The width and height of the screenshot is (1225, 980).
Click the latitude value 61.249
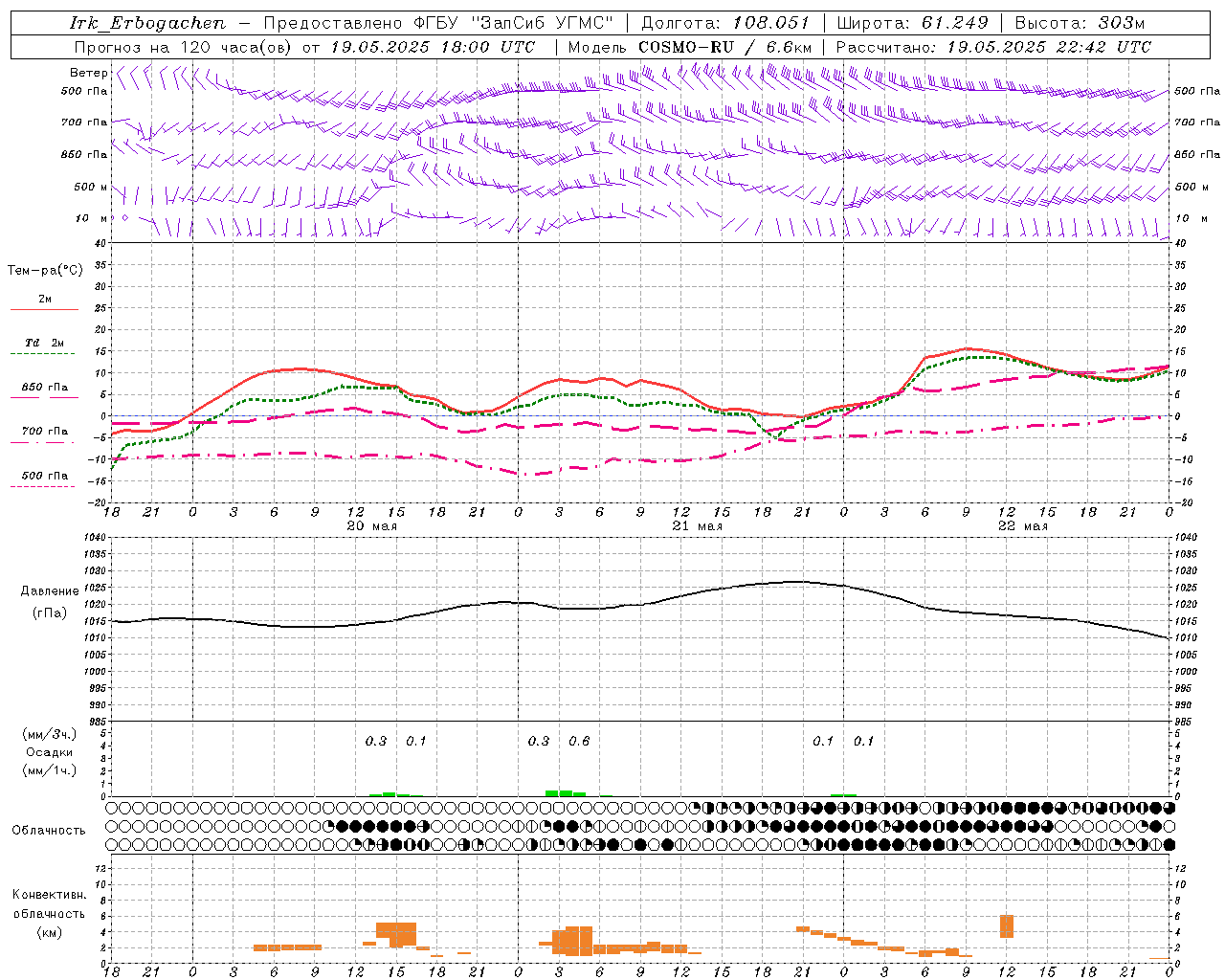954,23
